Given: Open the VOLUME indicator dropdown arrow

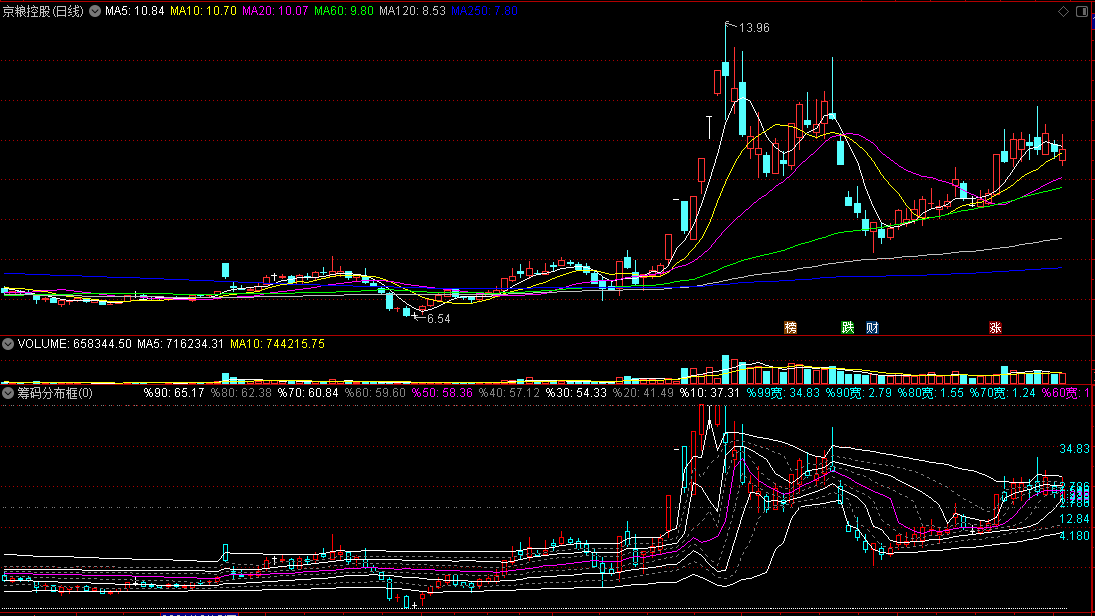Looking at the screenshot, I should pos(8,344).
